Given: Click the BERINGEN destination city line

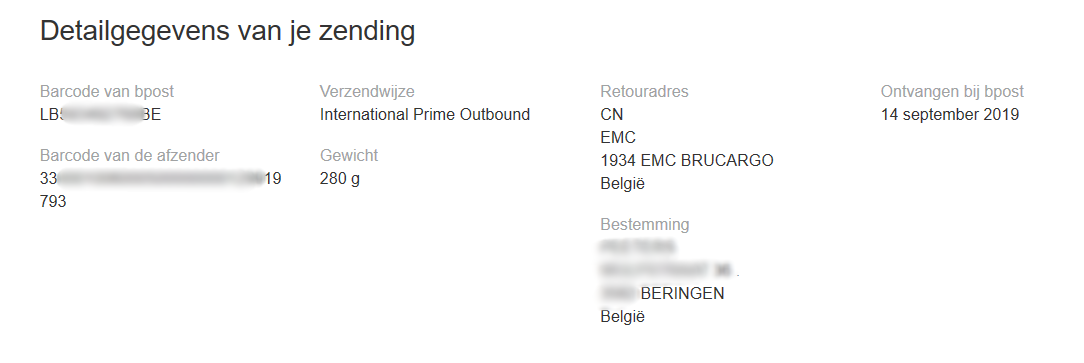Looking at the screenshot, I should 662,294.
